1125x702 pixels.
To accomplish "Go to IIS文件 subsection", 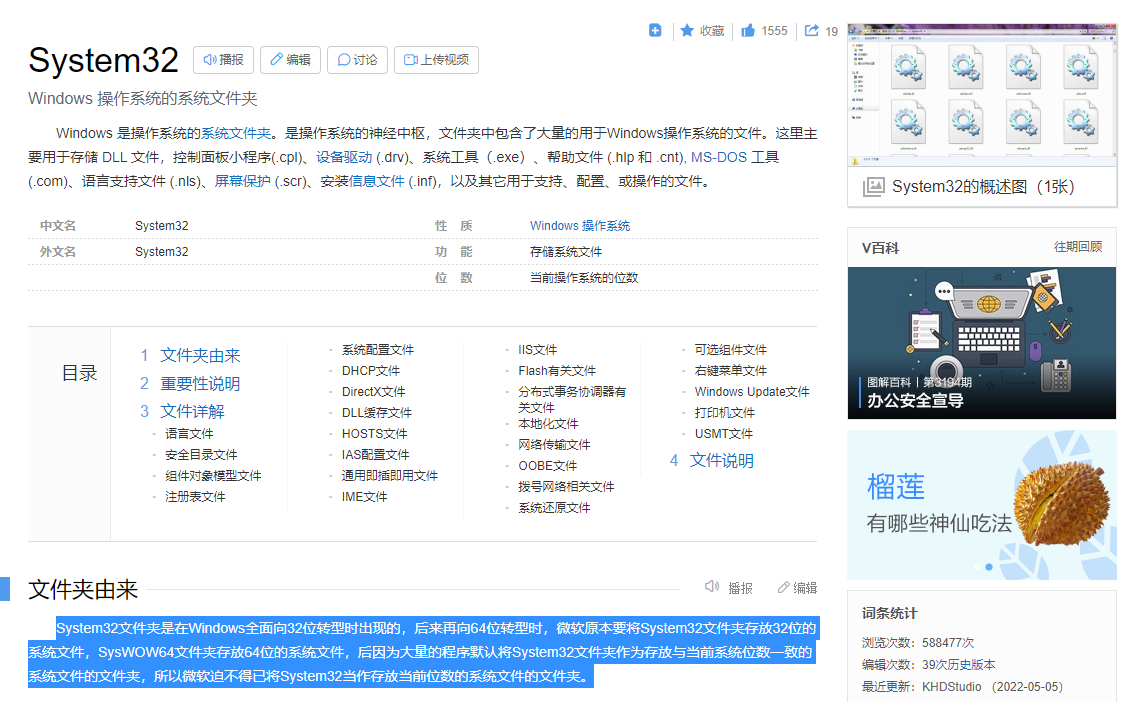I will 537,350.
